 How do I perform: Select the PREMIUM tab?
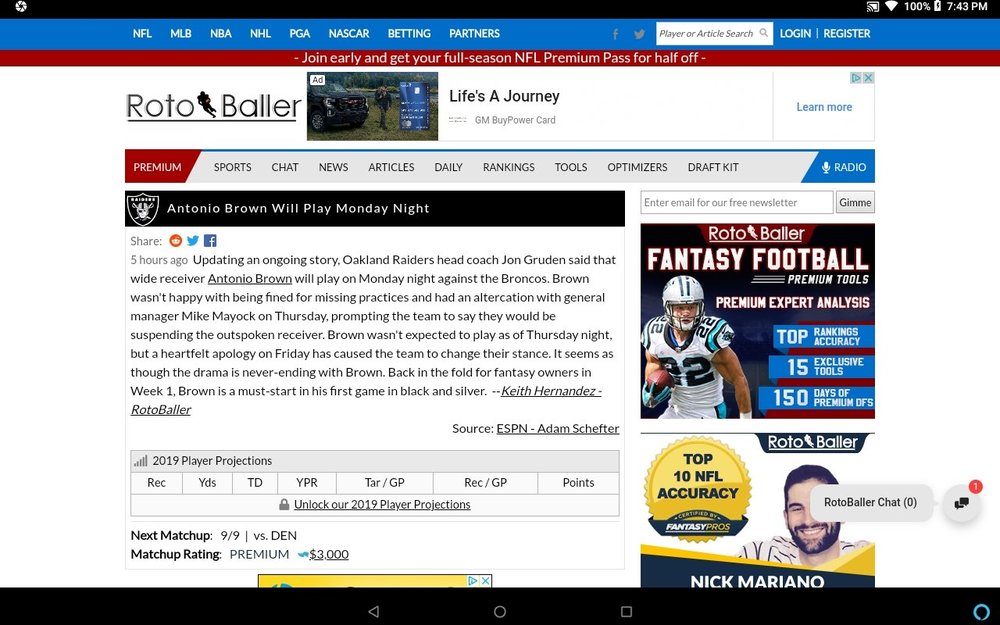[x=158, y=167]
